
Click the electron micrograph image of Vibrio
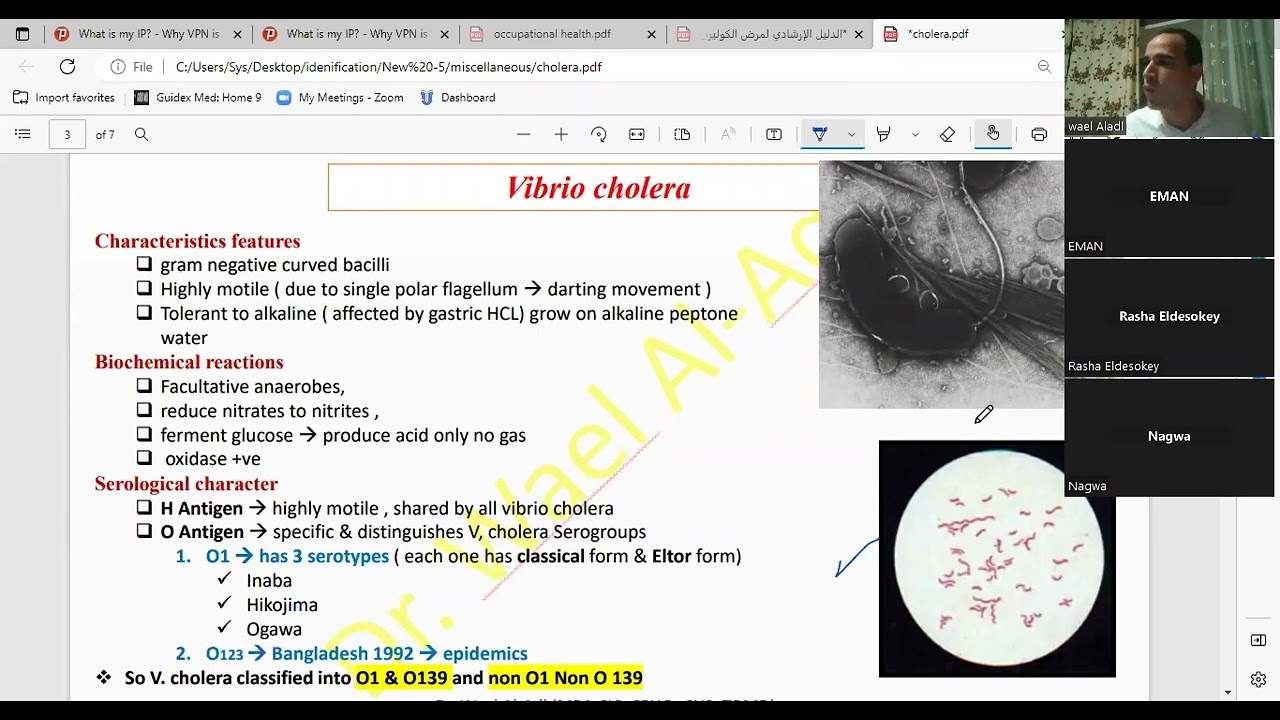[941, 284]
